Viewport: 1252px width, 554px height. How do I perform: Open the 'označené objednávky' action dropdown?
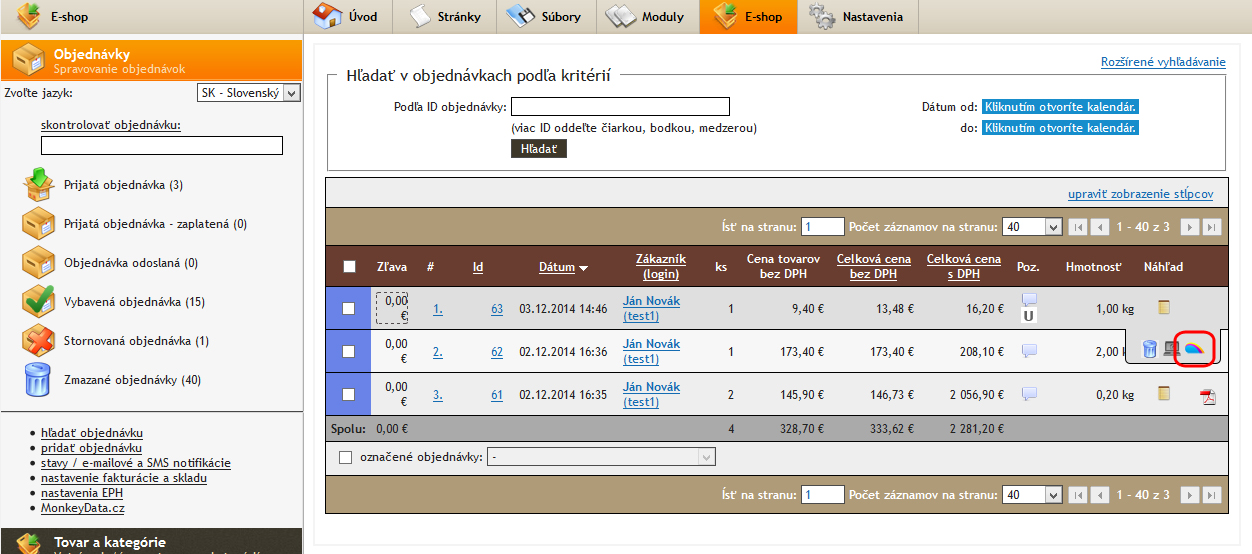tap(602, 457)
